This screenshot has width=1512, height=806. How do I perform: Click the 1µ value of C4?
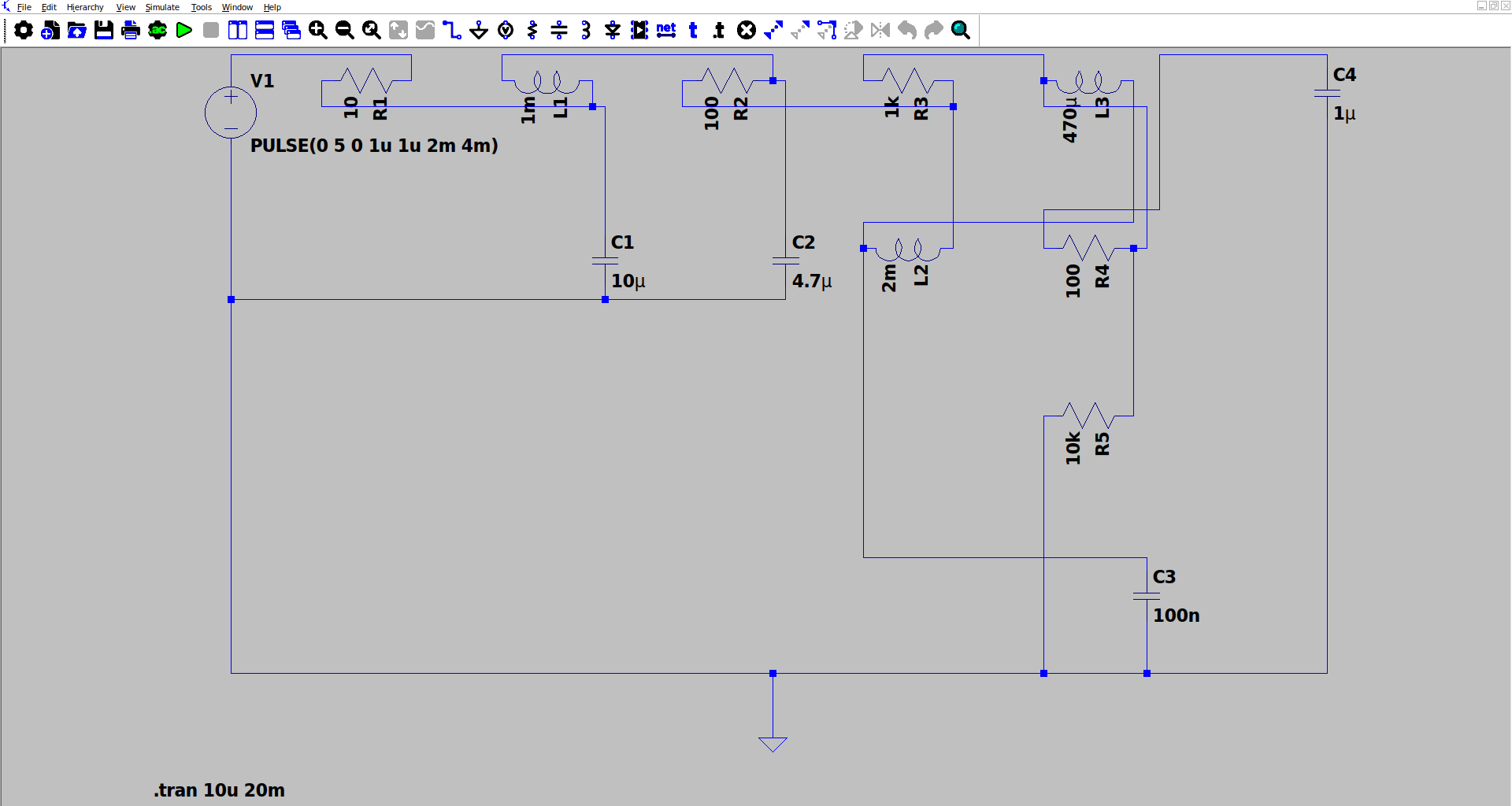point(1344,113)
